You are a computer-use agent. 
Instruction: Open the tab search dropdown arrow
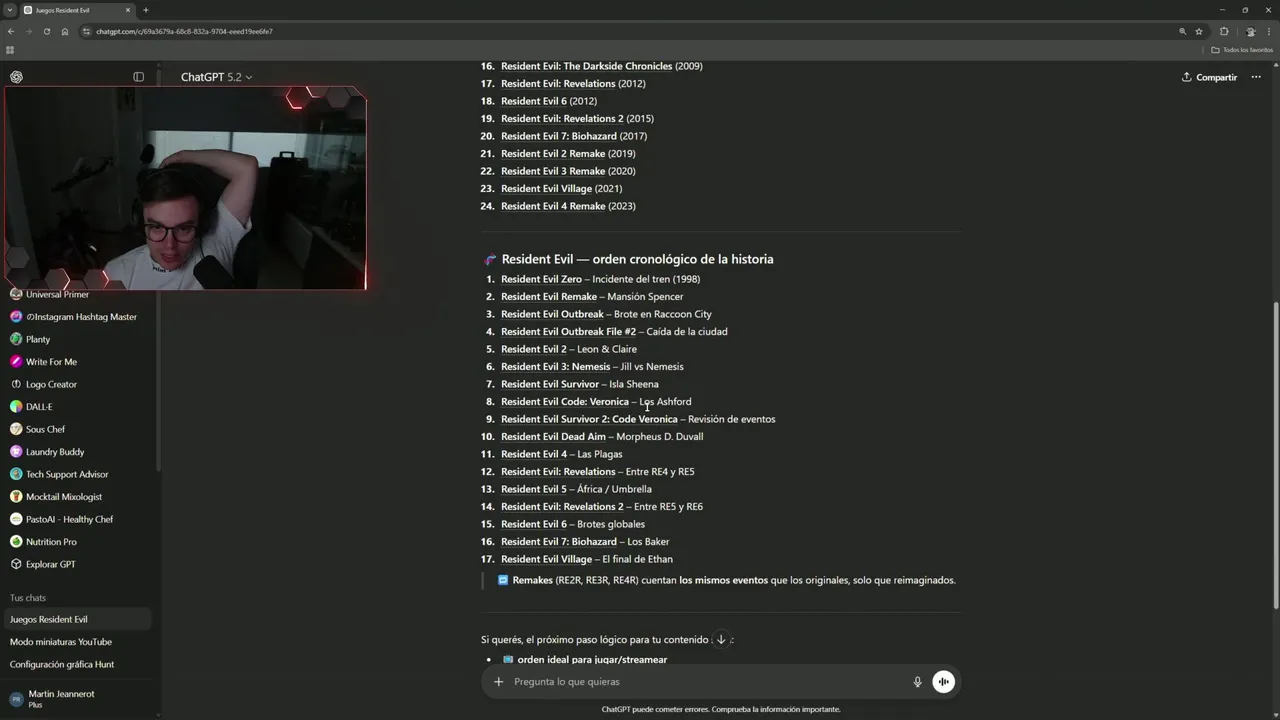pyautogui.click(x=9, y=10)
